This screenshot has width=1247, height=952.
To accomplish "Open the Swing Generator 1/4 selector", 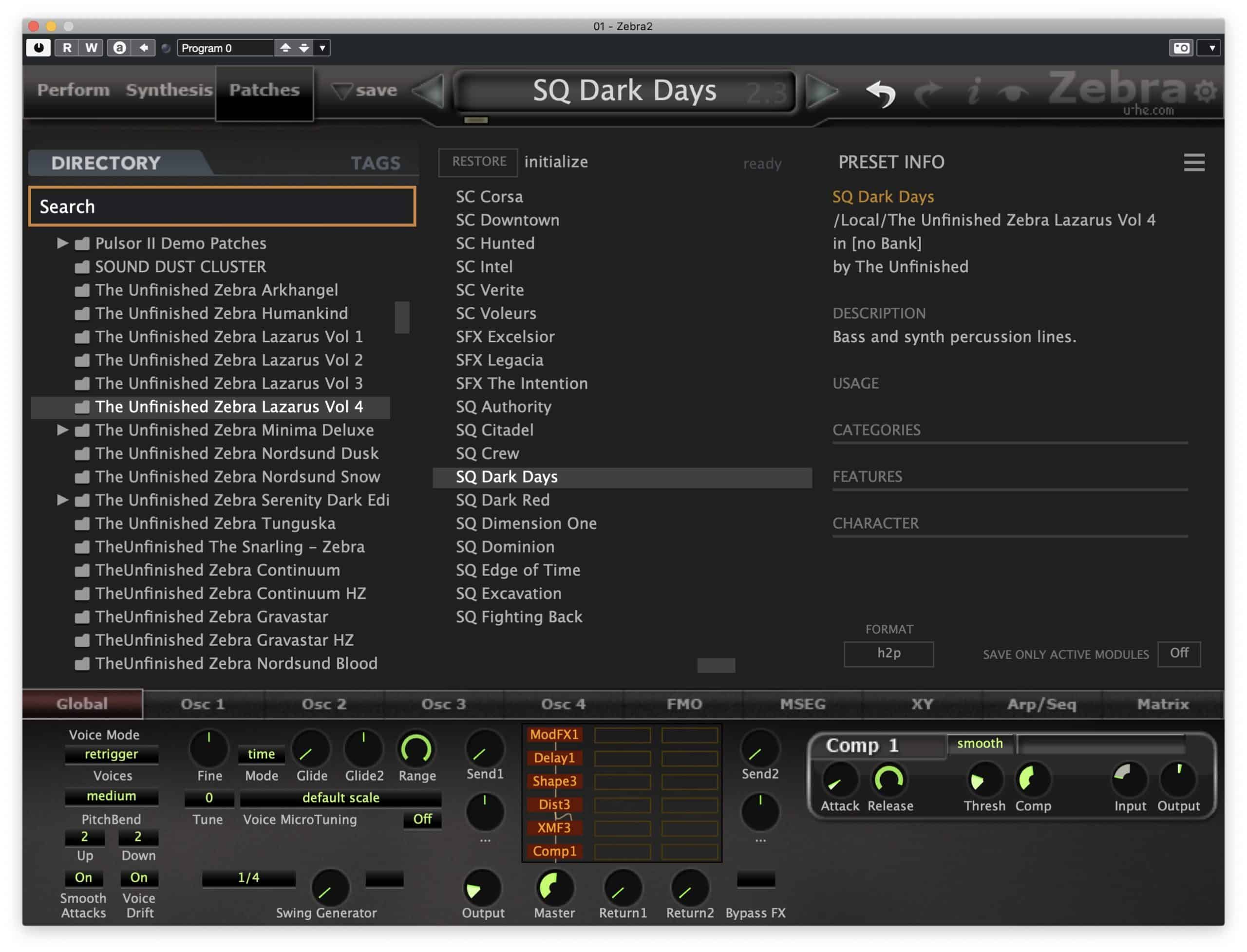I will point(249,878).
